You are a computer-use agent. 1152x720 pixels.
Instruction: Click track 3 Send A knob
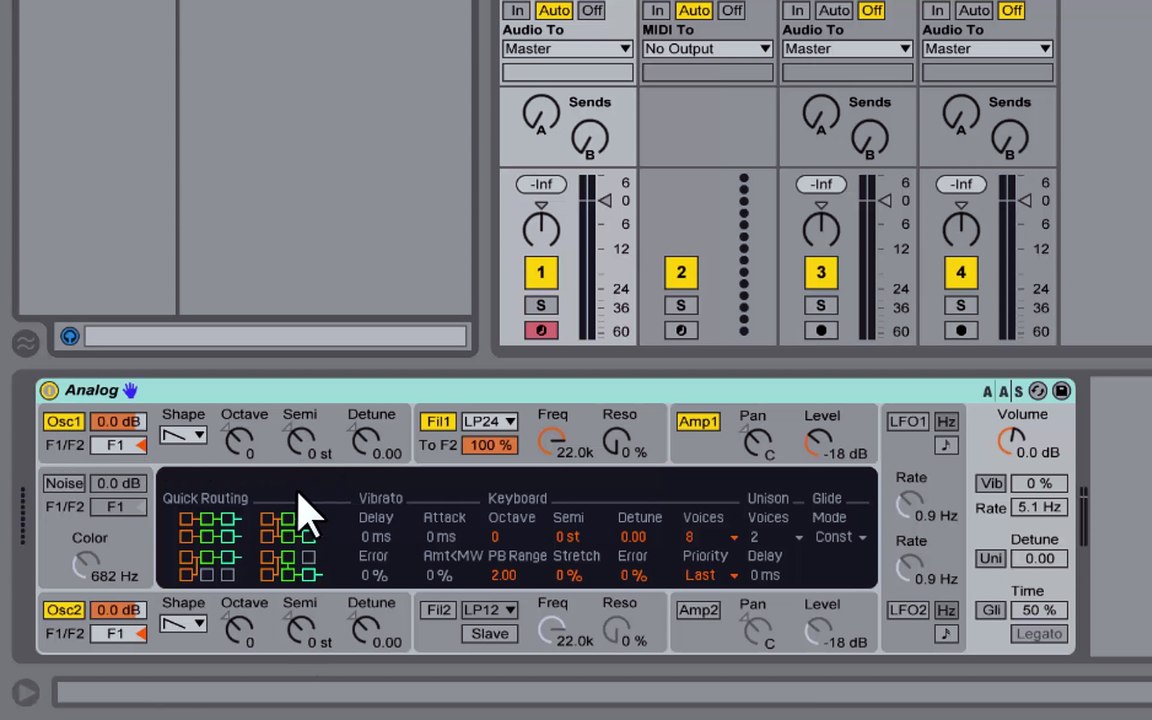(x=821, y=115)
